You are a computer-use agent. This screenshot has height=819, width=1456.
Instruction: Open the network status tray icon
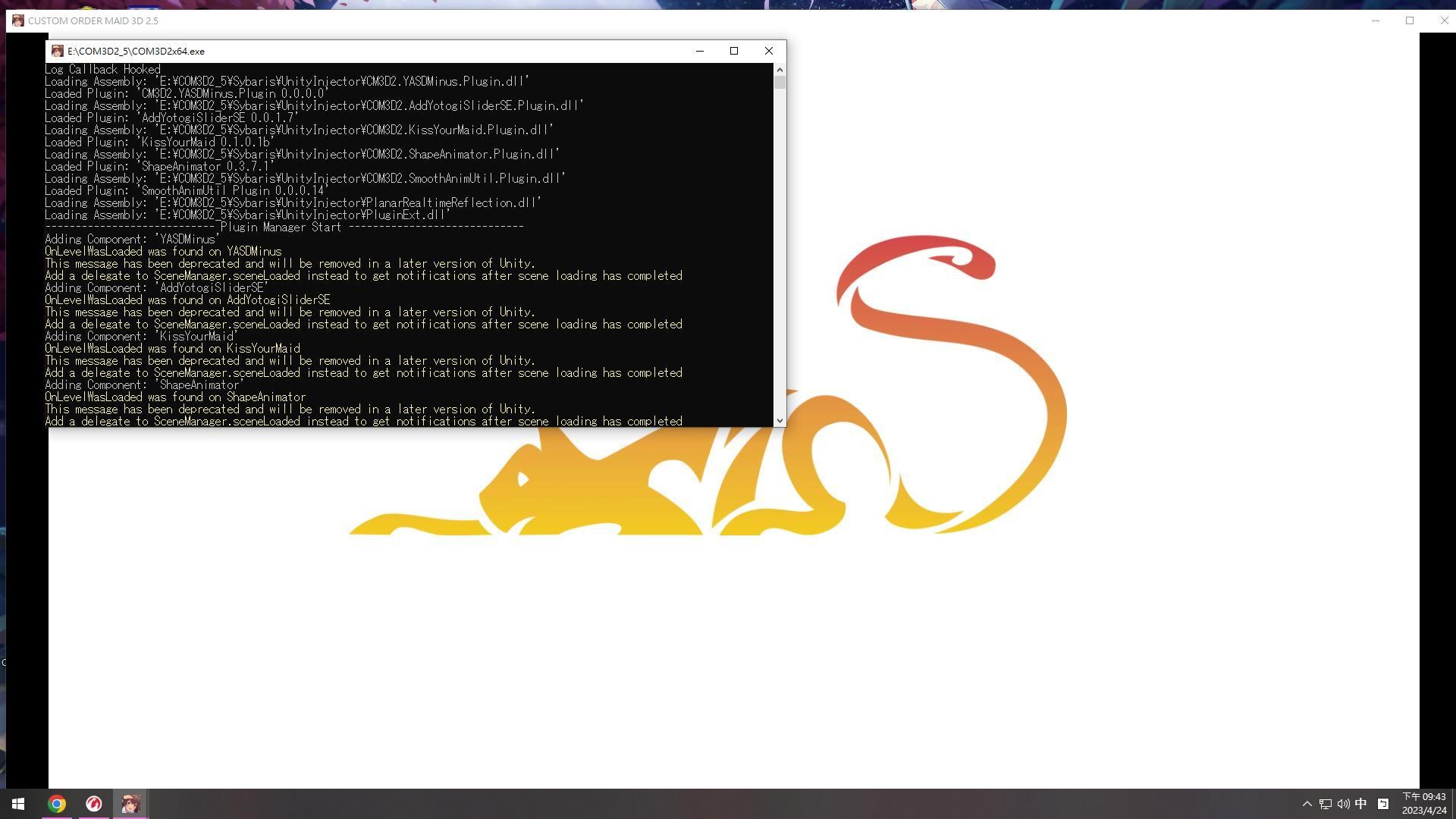coord(1326,804)
